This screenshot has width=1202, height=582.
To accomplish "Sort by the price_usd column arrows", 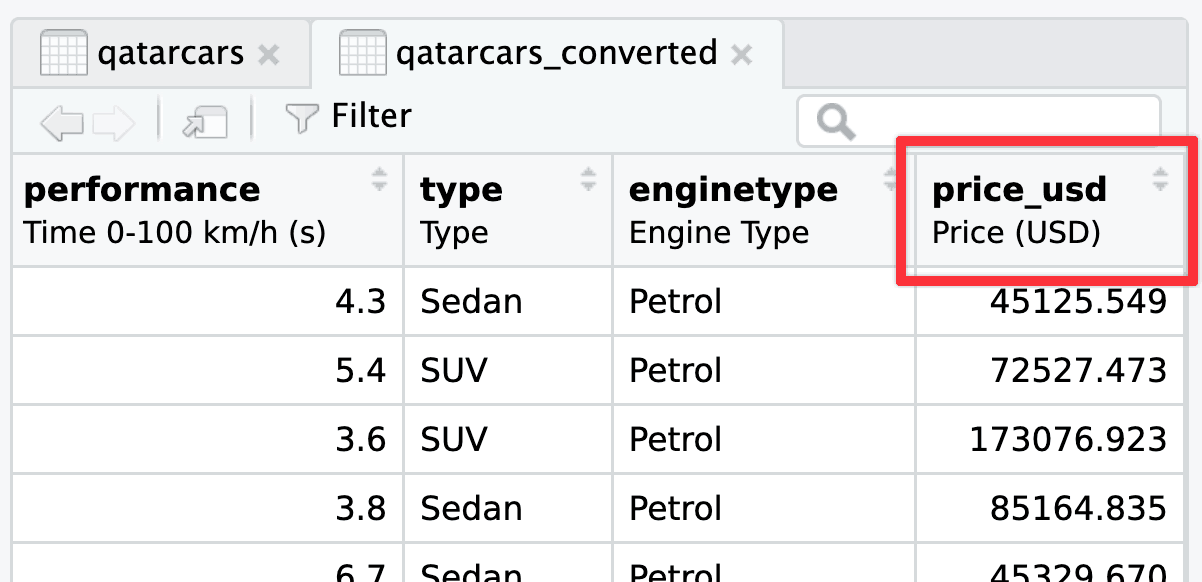I will (x=1160, y=180).
